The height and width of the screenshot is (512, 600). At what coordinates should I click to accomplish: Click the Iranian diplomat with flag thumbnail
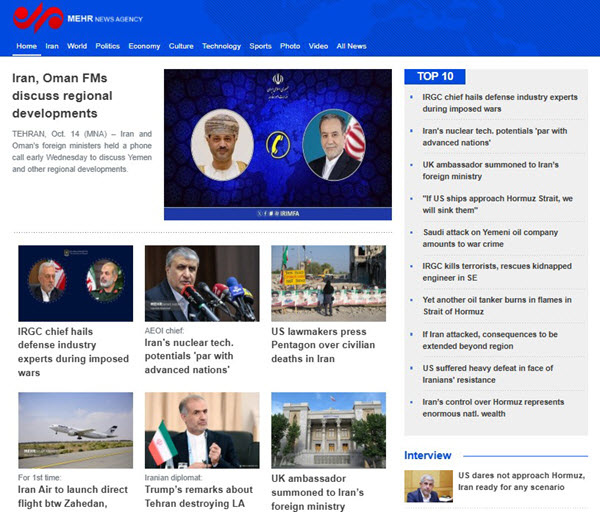pyautogui.click(x=202, y=430)
